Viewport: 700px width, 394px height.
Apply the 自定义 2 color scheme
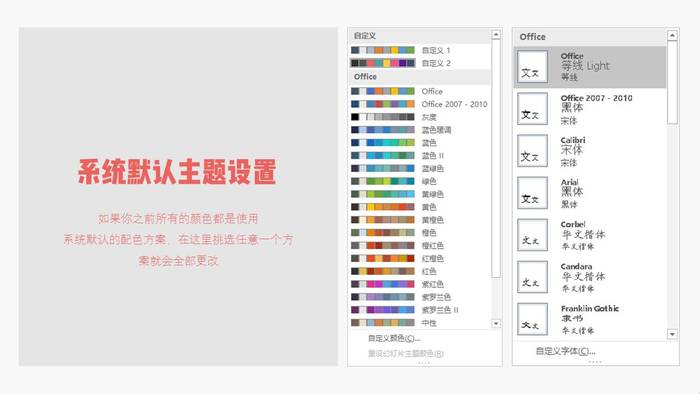(x=420, y=63)
